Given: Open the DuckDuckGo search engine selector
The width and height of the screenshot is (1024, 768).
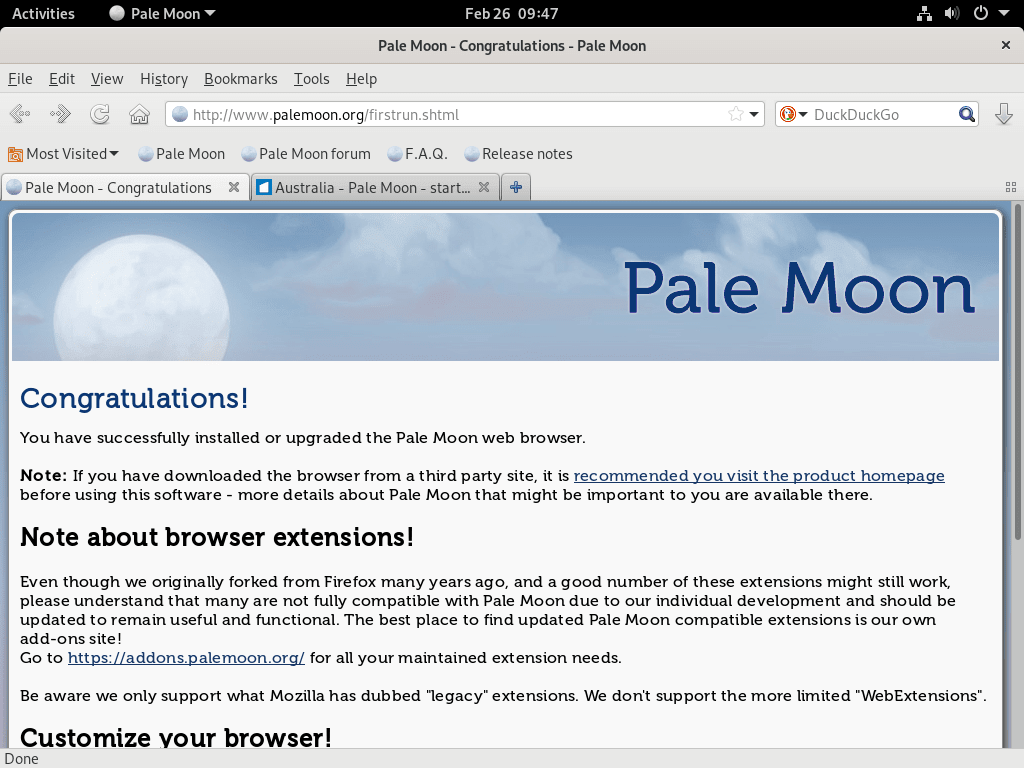Looking at the screenshot, I should coord(793,114).
